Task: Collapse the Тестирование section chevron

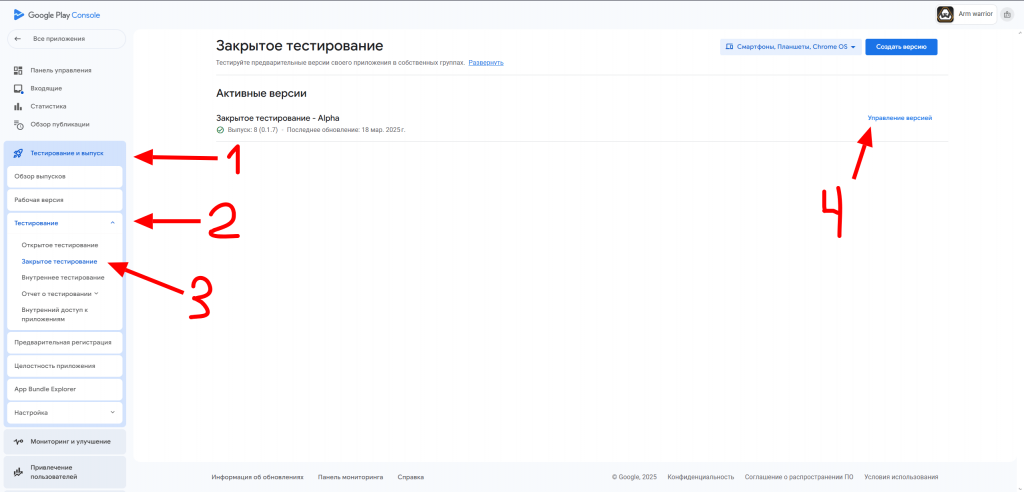Action: coord(112,223)
